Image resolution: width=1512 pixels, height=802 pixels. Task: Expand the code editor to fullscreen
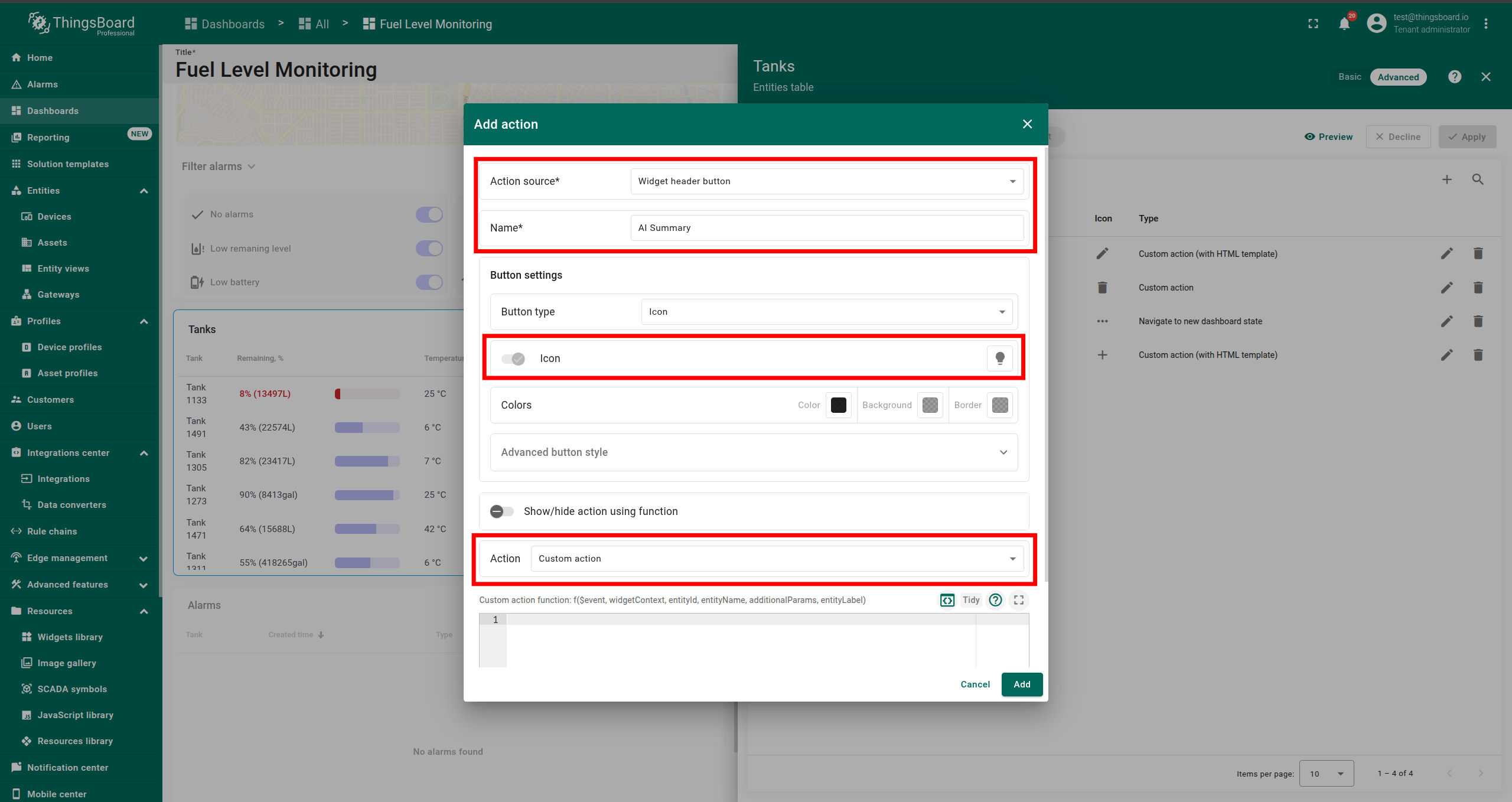click(x=1019, y=600)
